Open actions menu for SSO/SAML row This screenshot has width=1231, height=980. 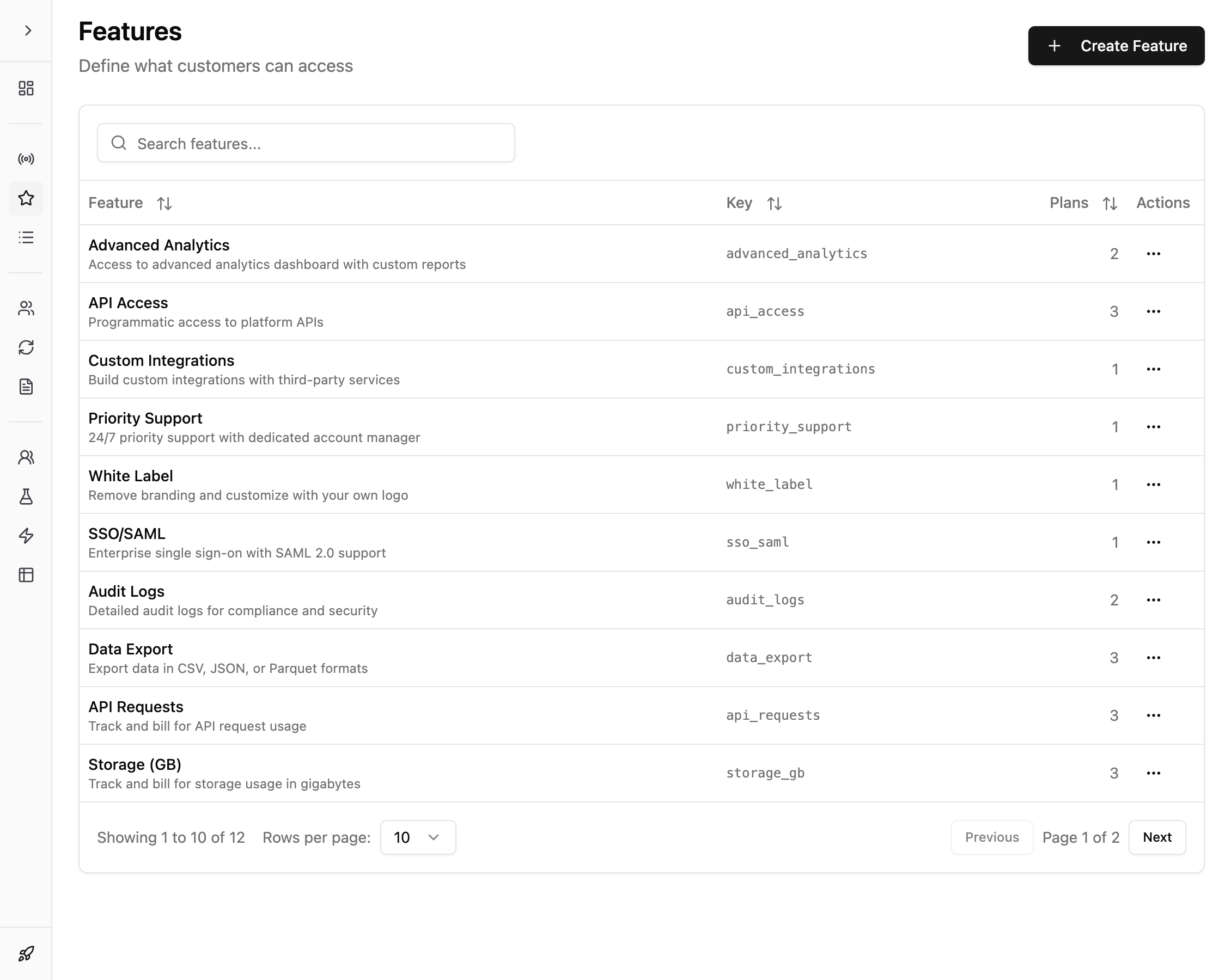point(1153,542)
